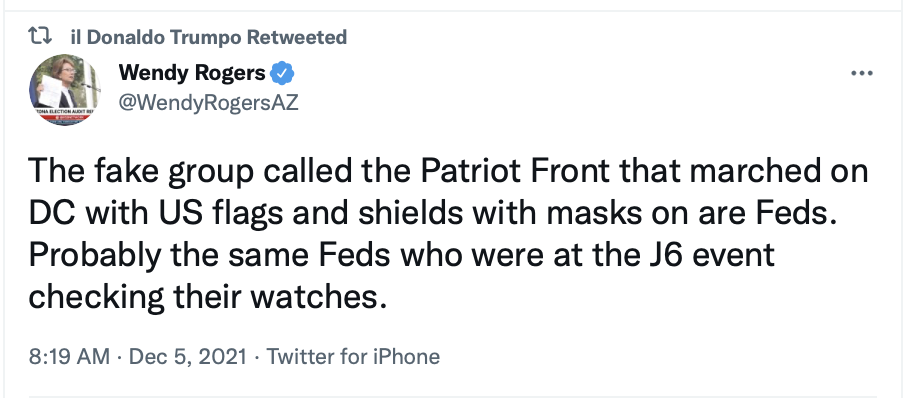Click the retweet arrows icon above the tweet
This screenshot has height=398, width=906.
[40, 37]
